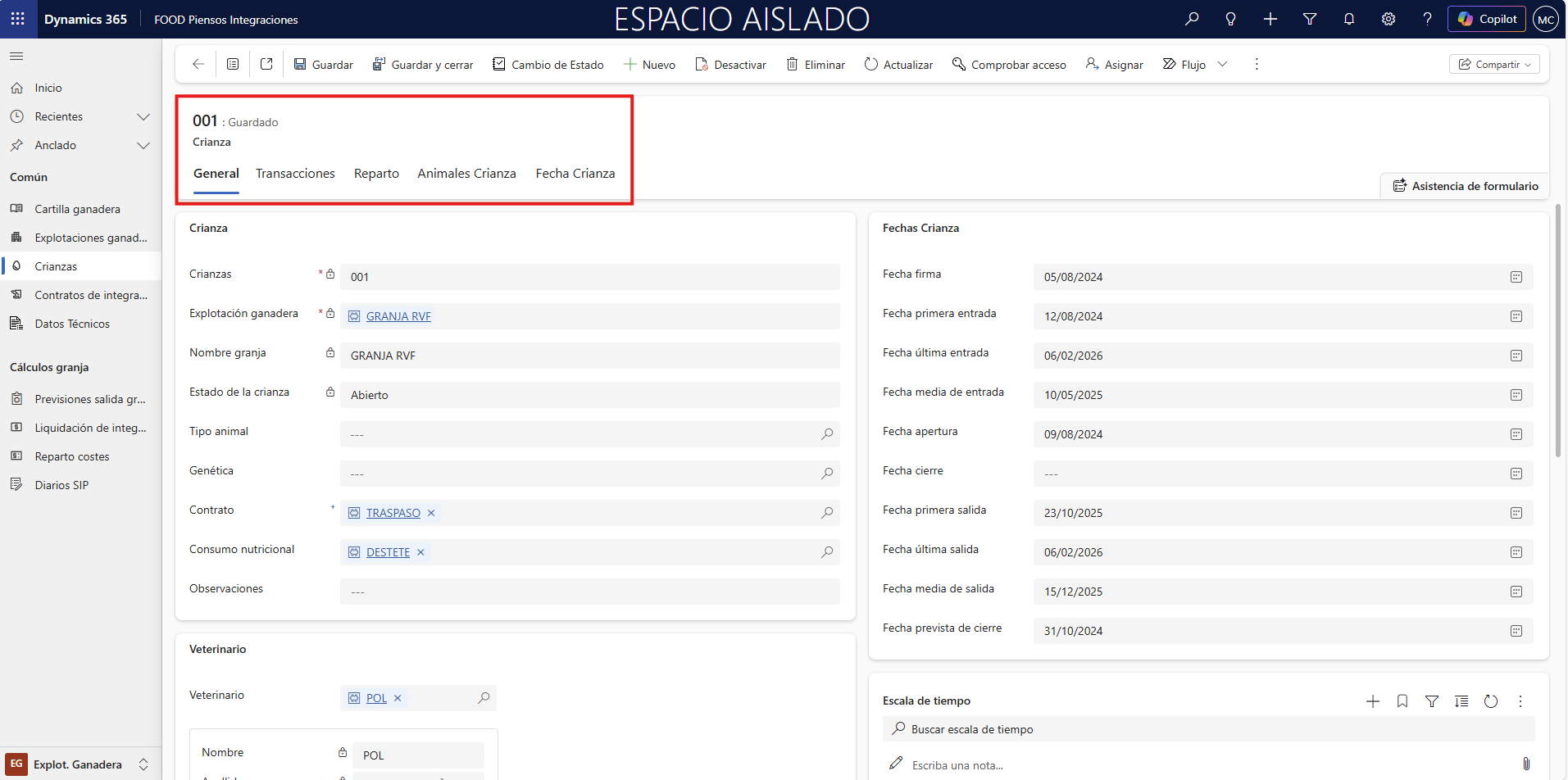Click the Actualizar refresh icon
This screenshot has height=780, width=1568.
point(870,65)
